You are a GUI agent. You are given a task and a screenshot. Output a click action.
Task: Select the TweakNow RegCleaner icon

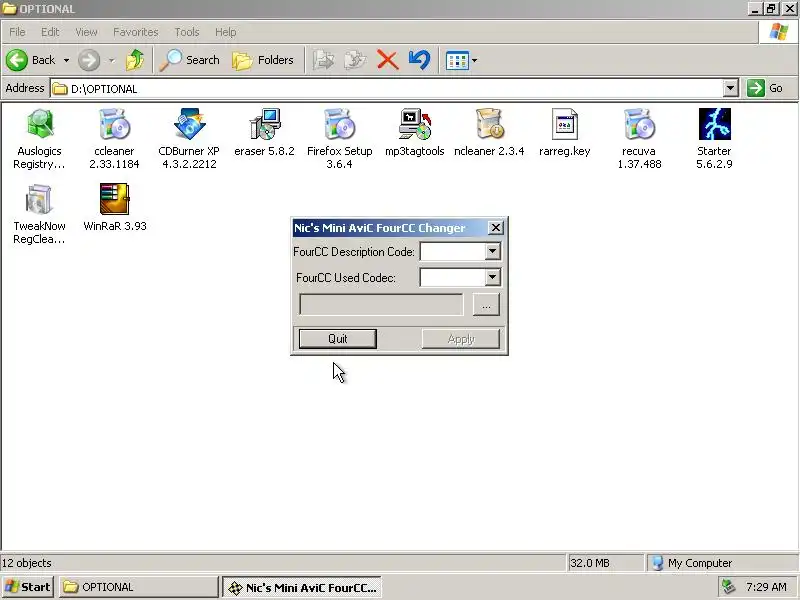click(39, 199)
